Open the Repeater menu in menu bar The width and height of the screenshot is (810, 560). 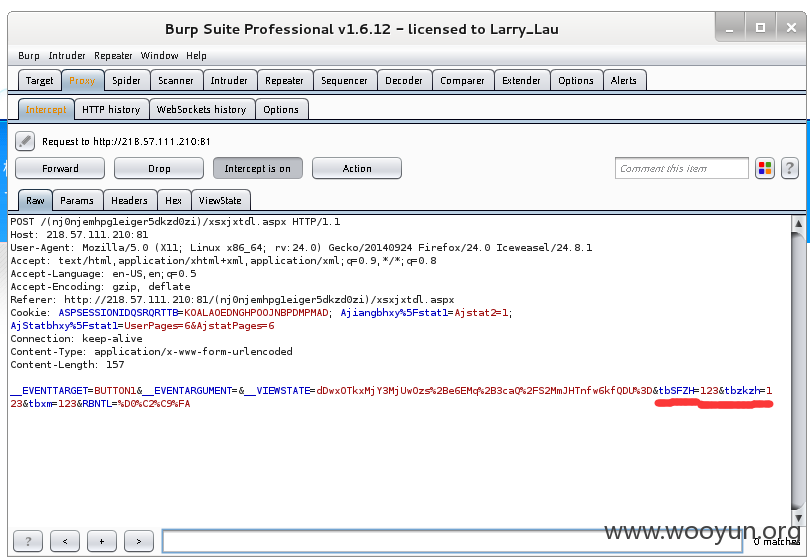click(x=113, y=56)
